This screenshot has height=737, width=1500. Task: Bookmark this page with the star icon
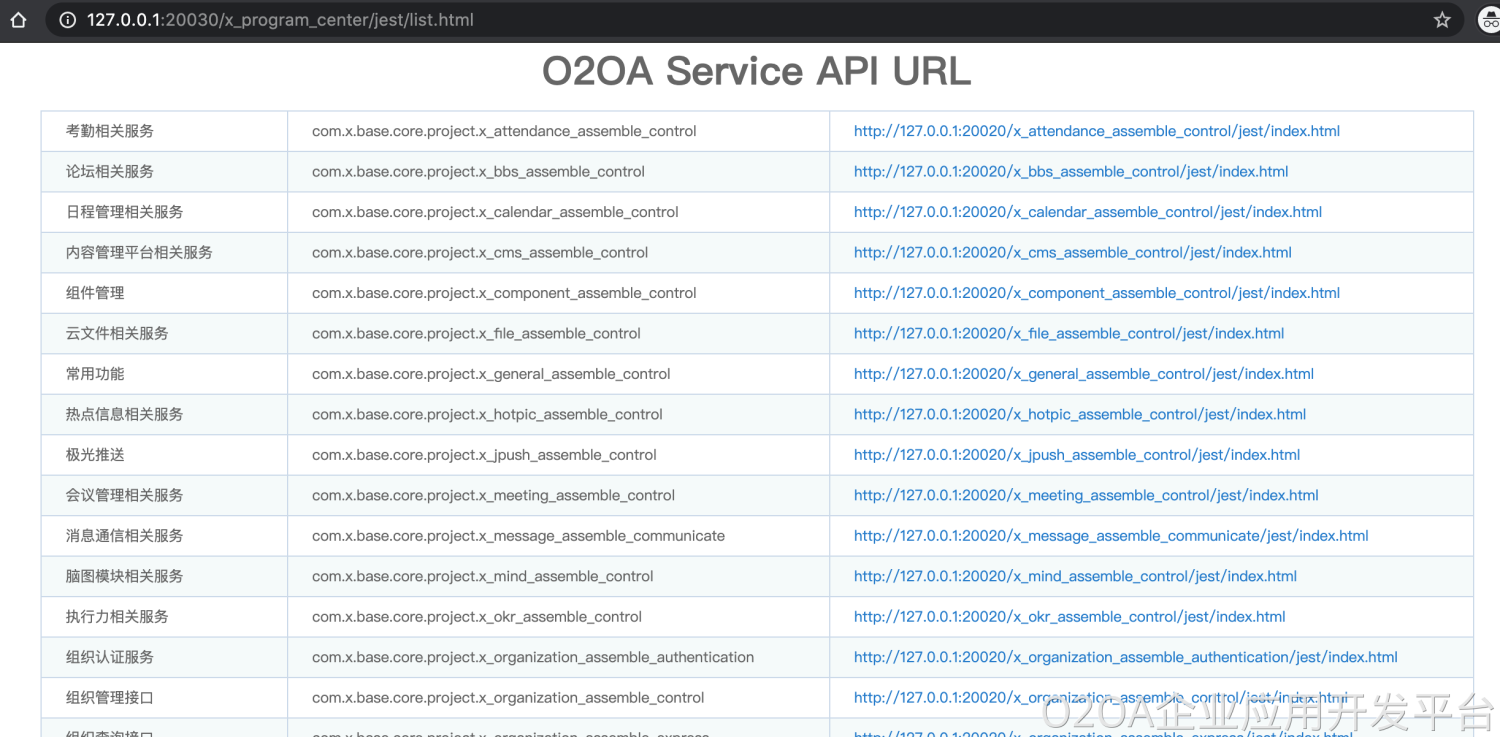[x=1442, y=20]
